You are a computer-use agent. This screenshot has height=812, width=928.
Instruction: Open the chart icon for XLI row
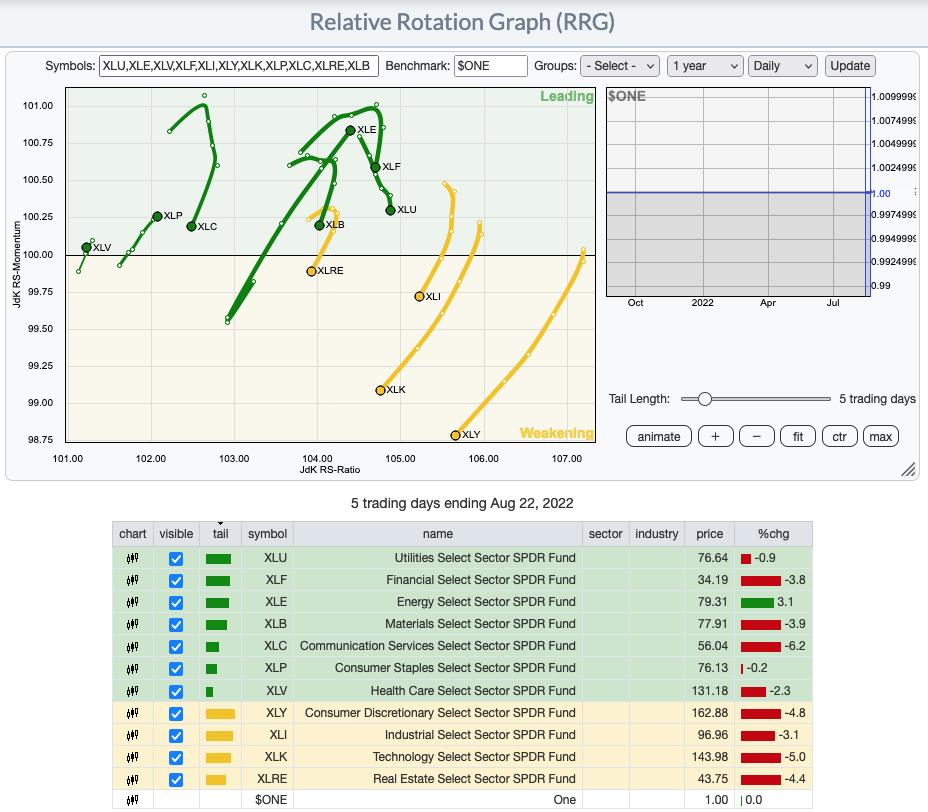[x=133, y=735]
